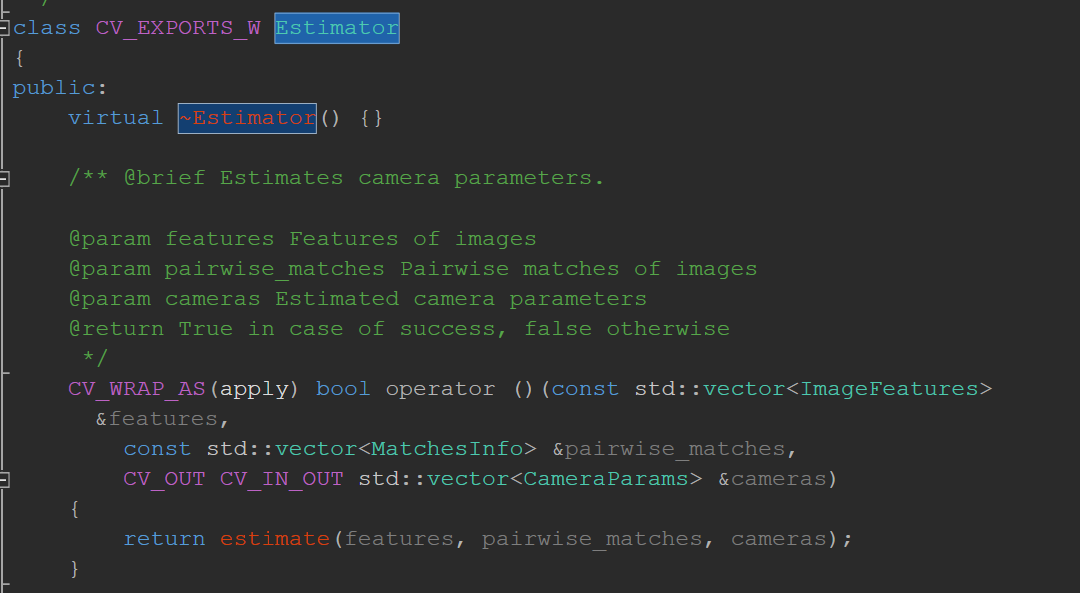Click the apply argument inside CV_WRAP_AS
The height and width of the screenshot is (593, 1080).
(x=256, y=388)
